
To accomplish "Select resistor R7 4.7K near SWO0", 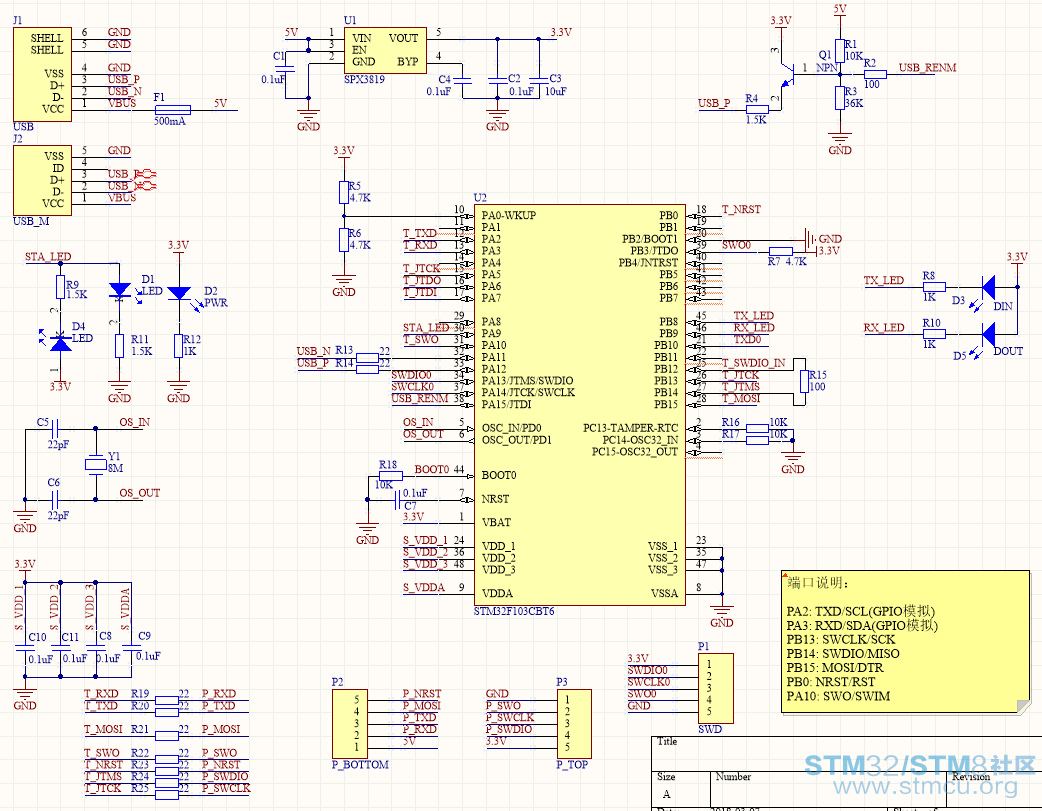I will tap(781, 251).
